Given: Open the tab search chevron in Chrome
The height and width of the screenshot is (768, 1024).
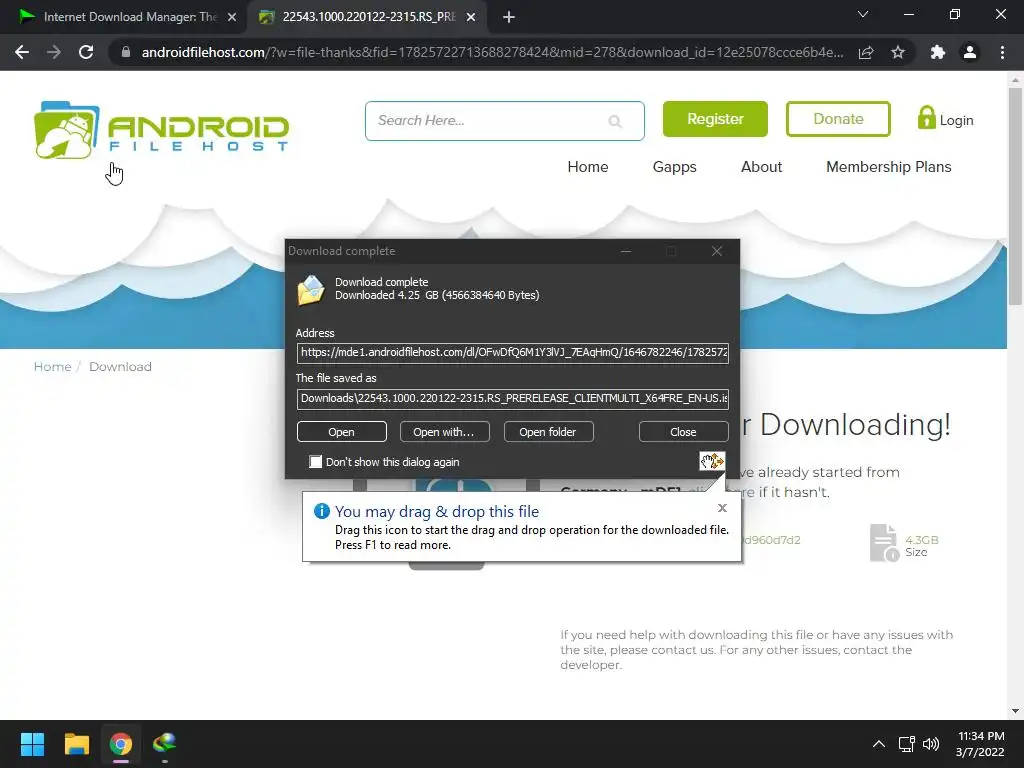Looking at the screenshot, I should coord(863,14).
